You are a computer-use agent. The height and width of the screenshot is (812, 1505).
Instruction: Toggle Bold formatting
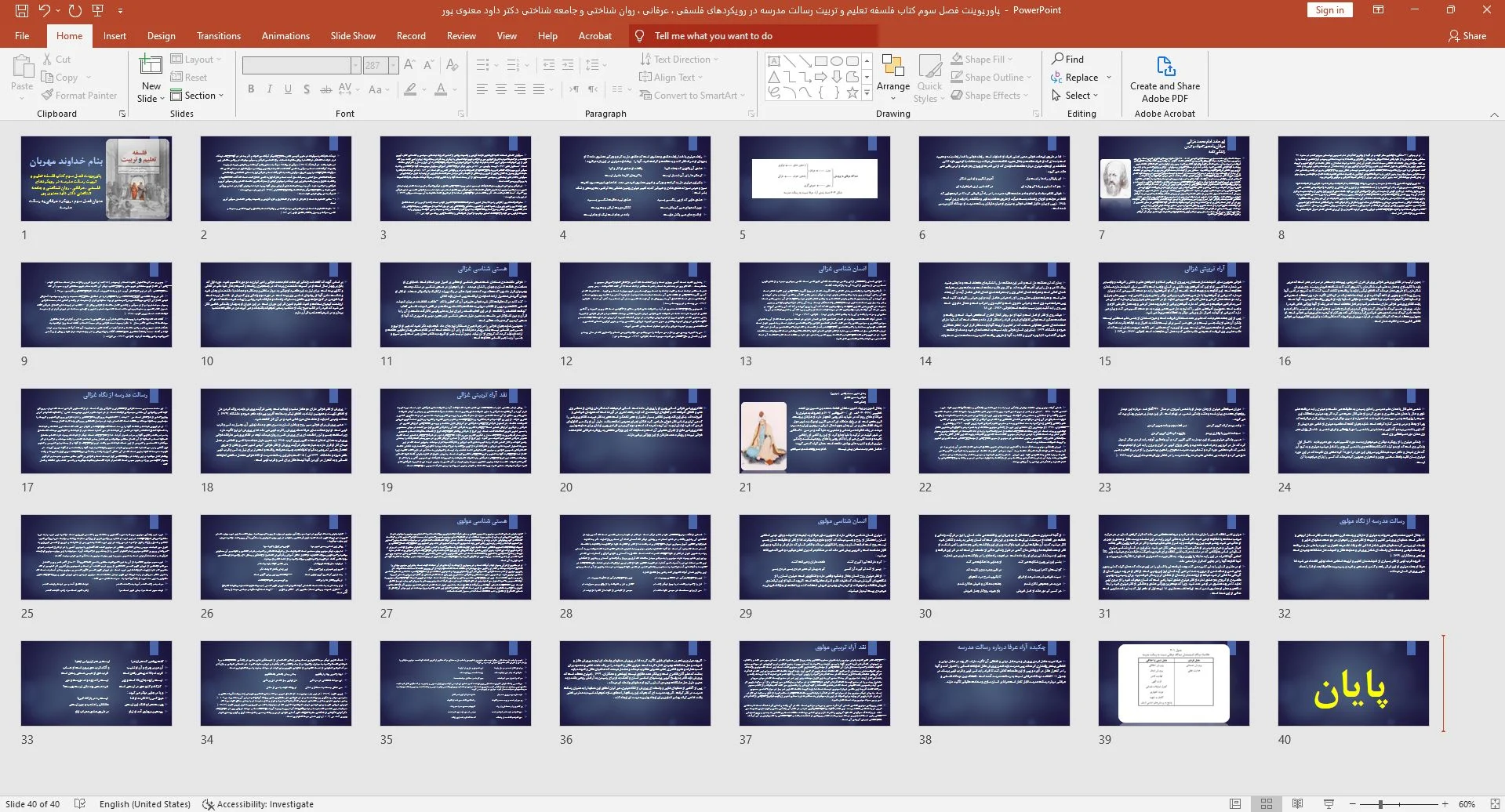coord(251,89)
